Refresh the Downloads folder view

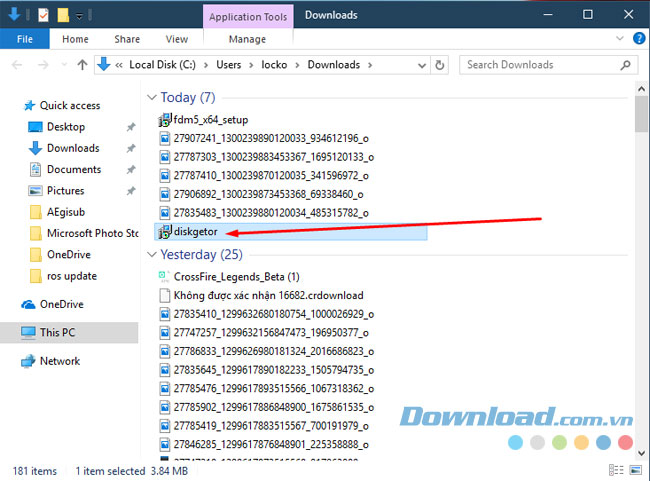coord(441,65)
